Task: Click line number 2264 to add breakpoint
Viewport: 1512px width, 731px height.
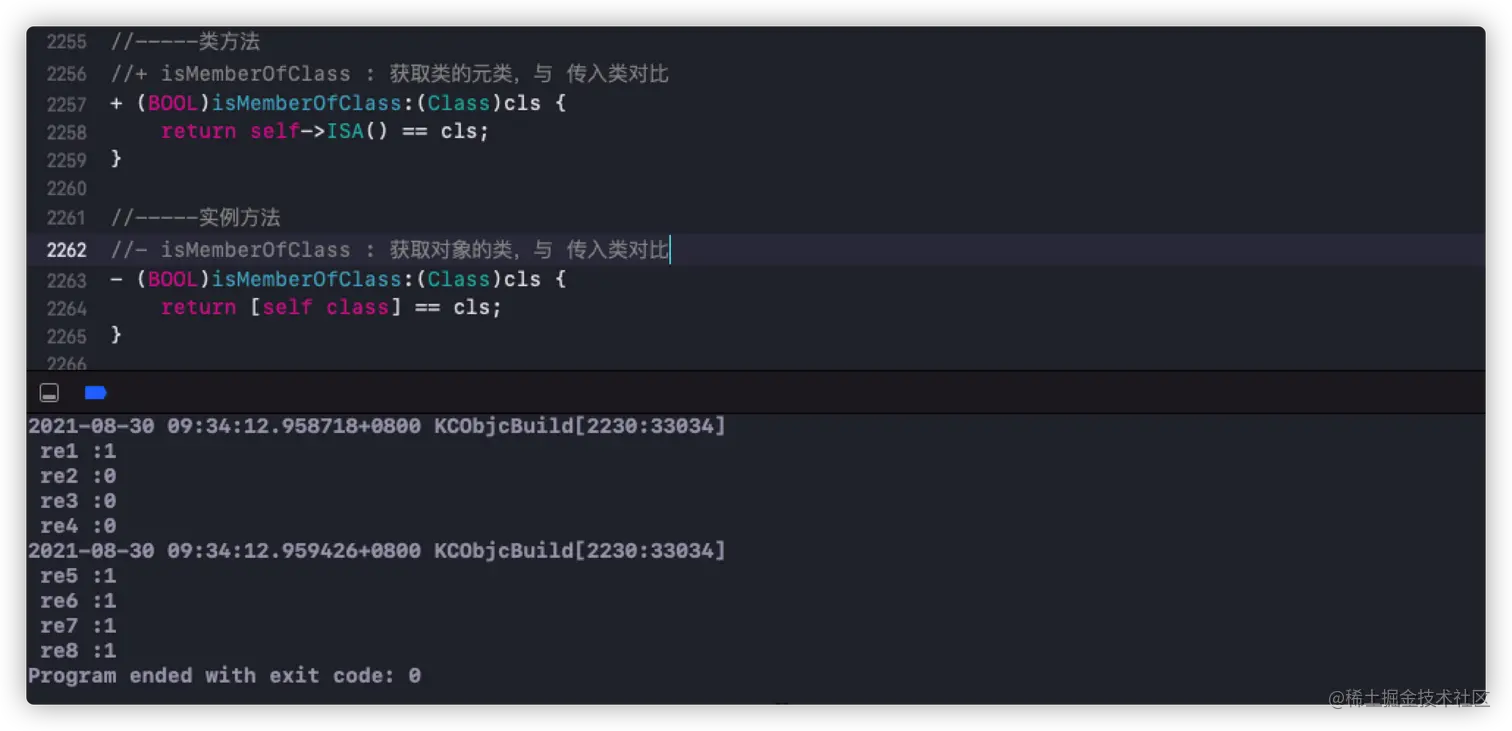Action: pyautogui.click(x=66, y=308)
